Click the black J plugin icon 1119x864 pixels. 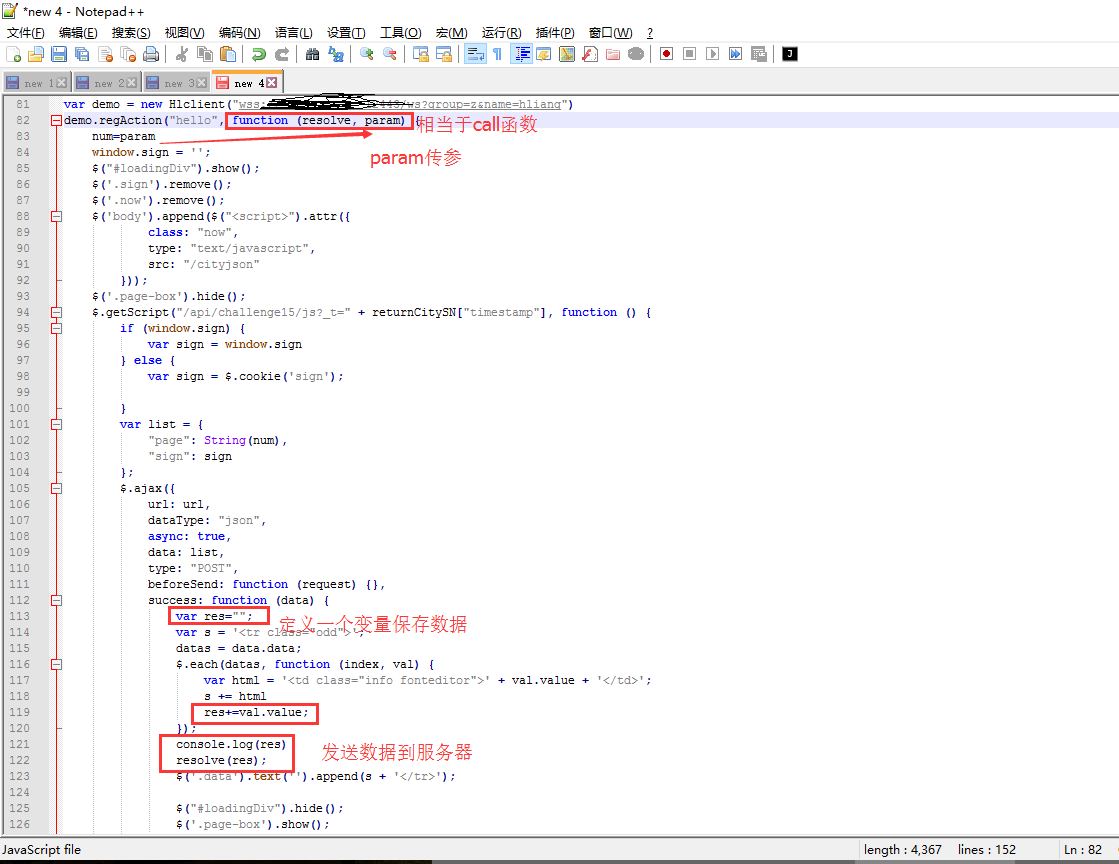point(790,54)
